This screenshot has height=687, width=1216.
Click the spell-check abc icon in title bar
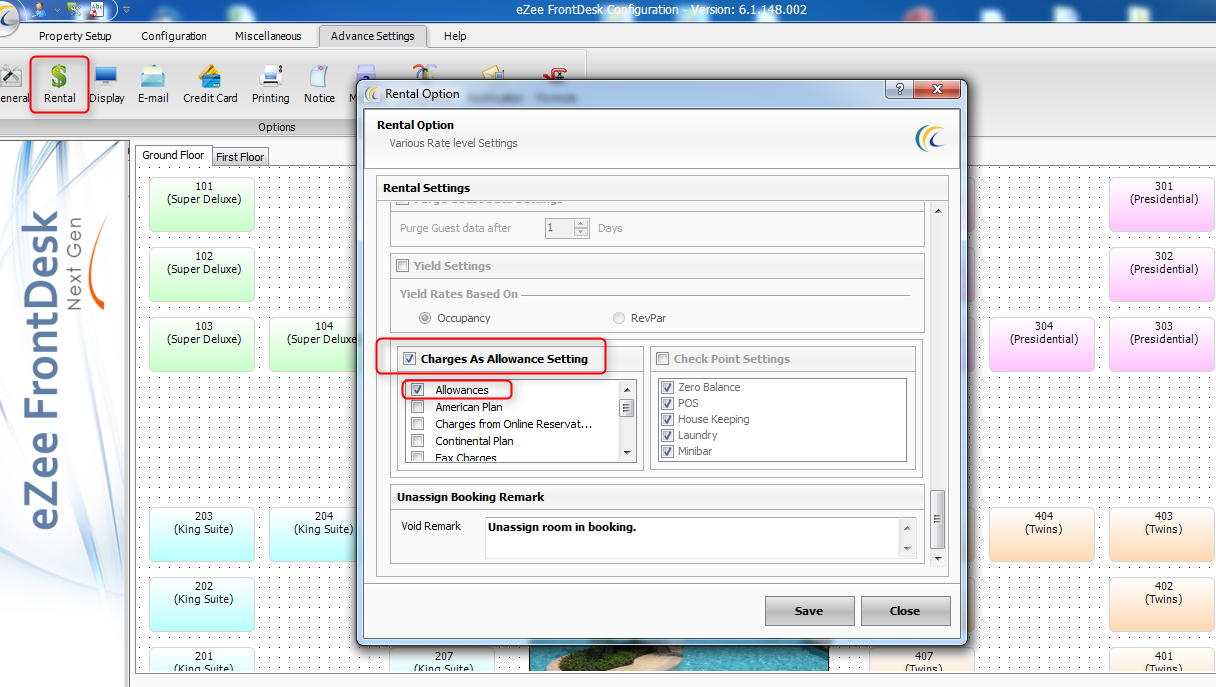click(97, 9)
